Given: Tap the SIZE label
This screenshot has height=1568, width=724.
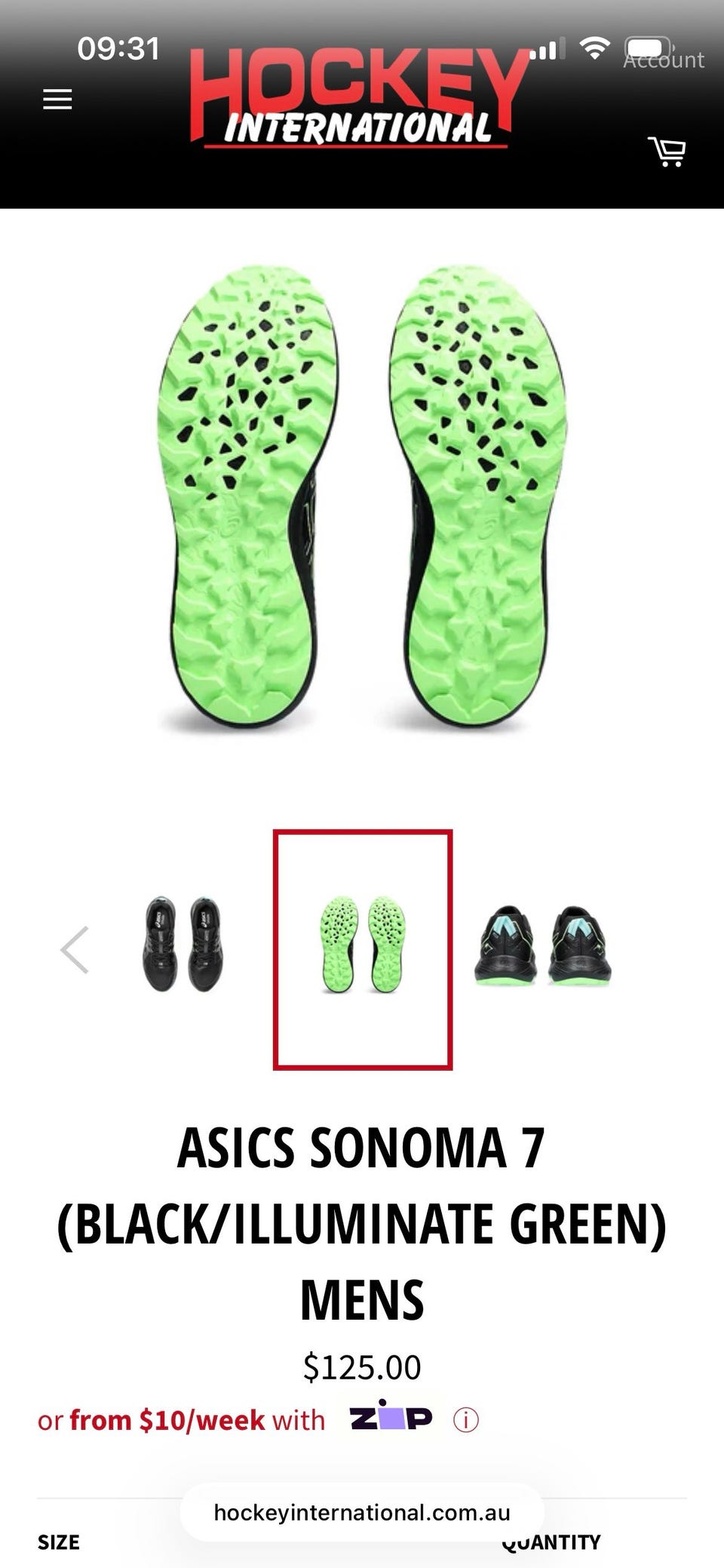Looking at the screenshot, I should [59, 1542].
